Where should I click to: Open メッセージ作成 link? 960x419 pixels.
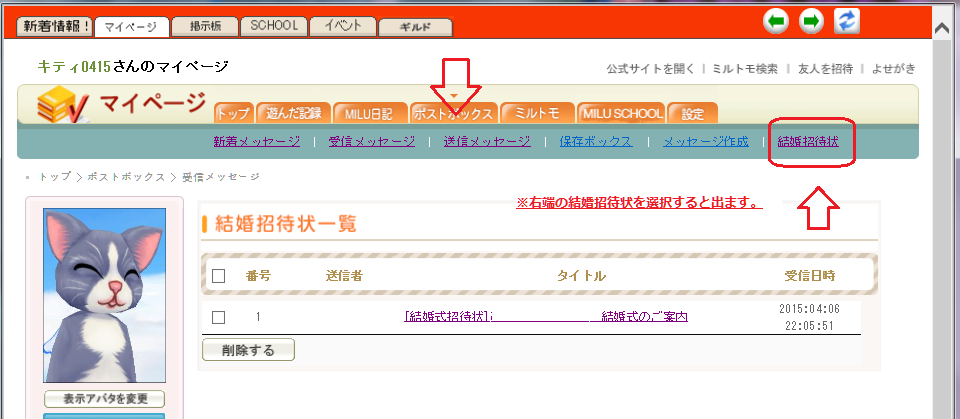pos(705,142)
